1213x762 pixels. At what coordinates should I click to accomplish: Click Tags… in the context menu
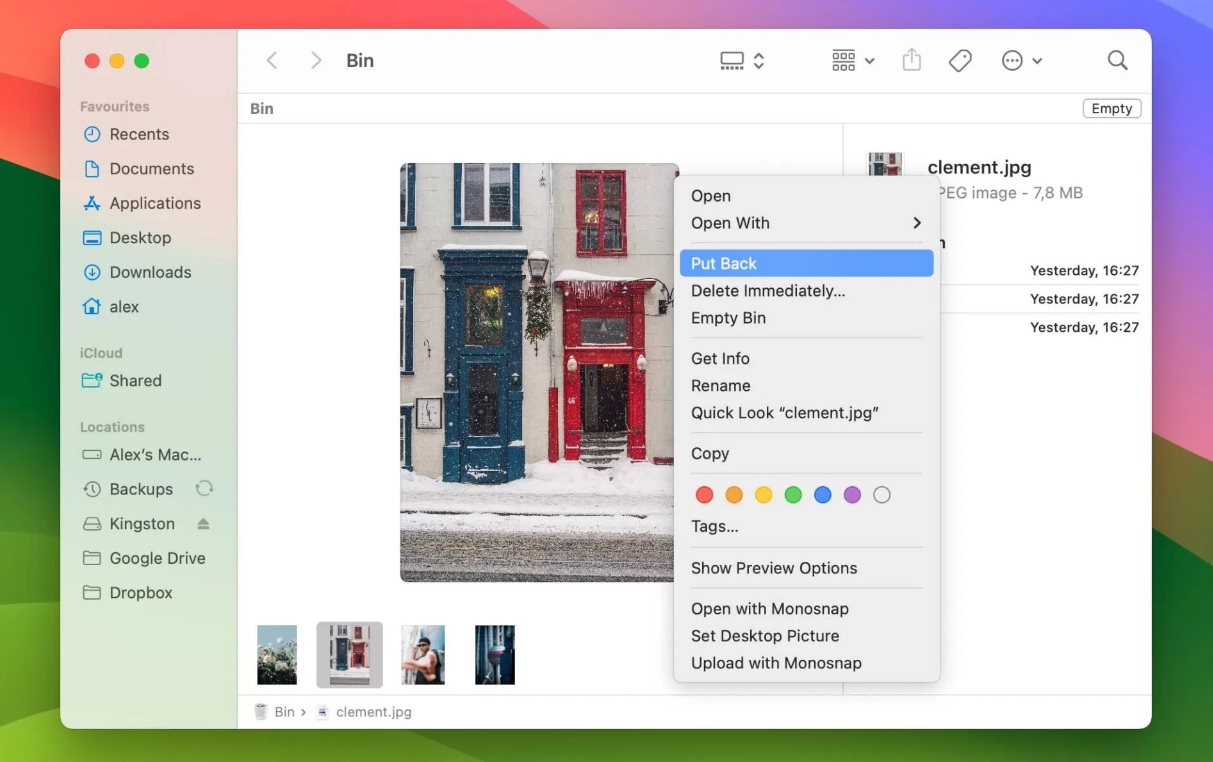point(714,526)
